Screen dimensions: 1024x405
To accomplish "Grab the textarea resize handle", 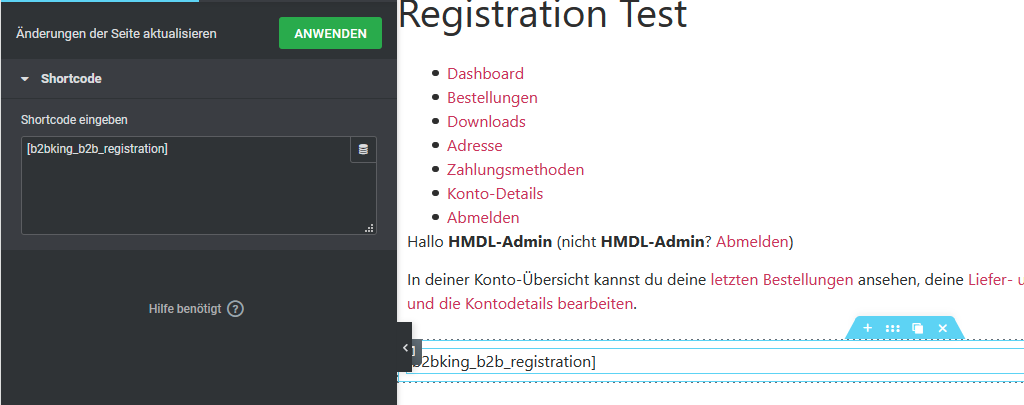I will tap(370, 228).
